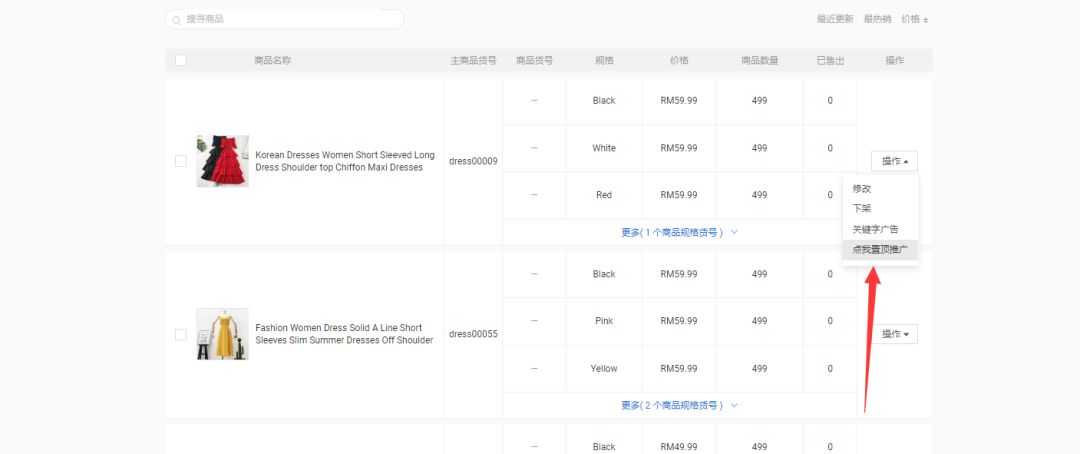Check the Fashion Women Dress product checkbox
Viewport: 1080px width, 454px height.
(181, 334)
